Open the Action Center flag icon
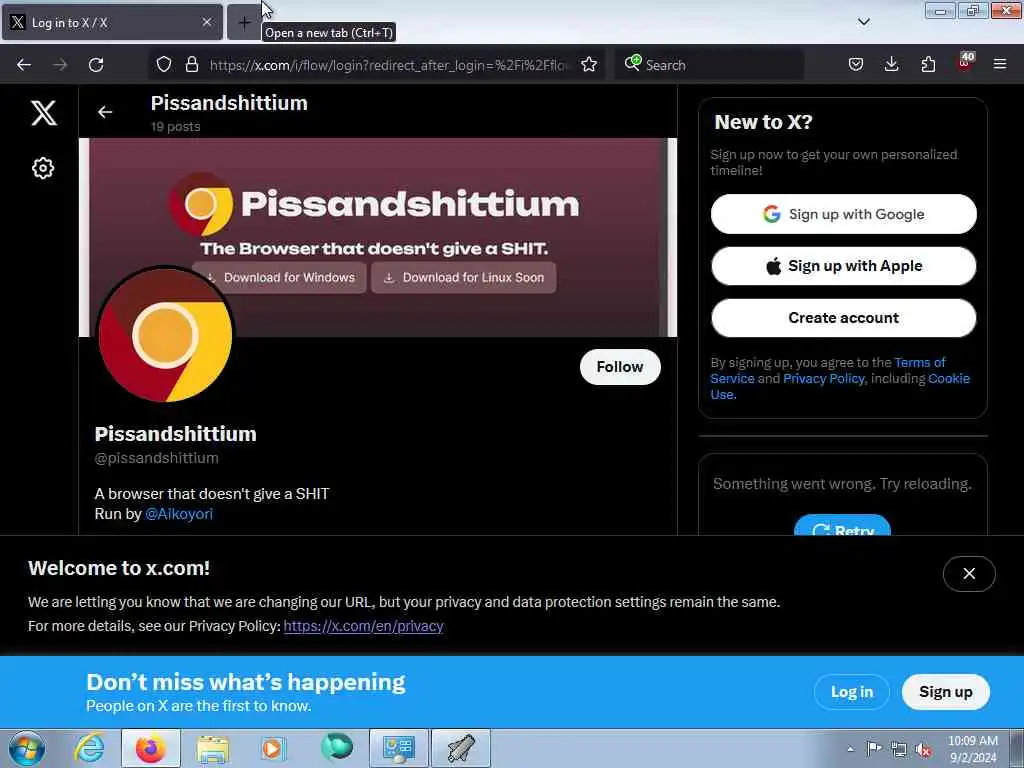 tap(874, 749)
